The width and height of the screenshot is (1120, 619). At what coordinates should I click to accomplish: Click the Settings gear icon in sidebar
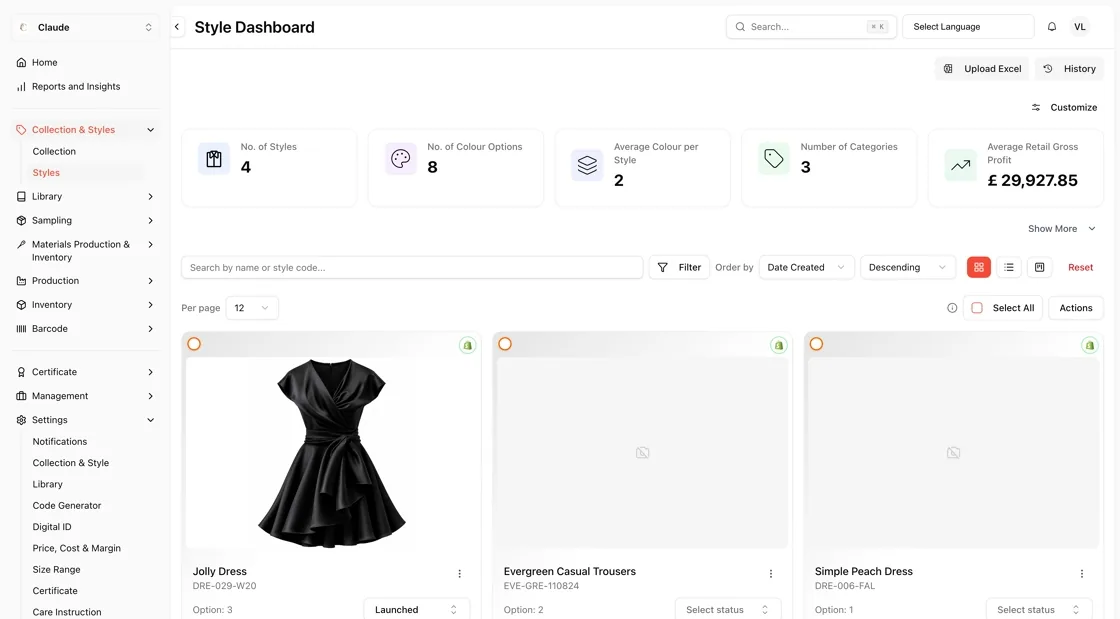[21, 421]
